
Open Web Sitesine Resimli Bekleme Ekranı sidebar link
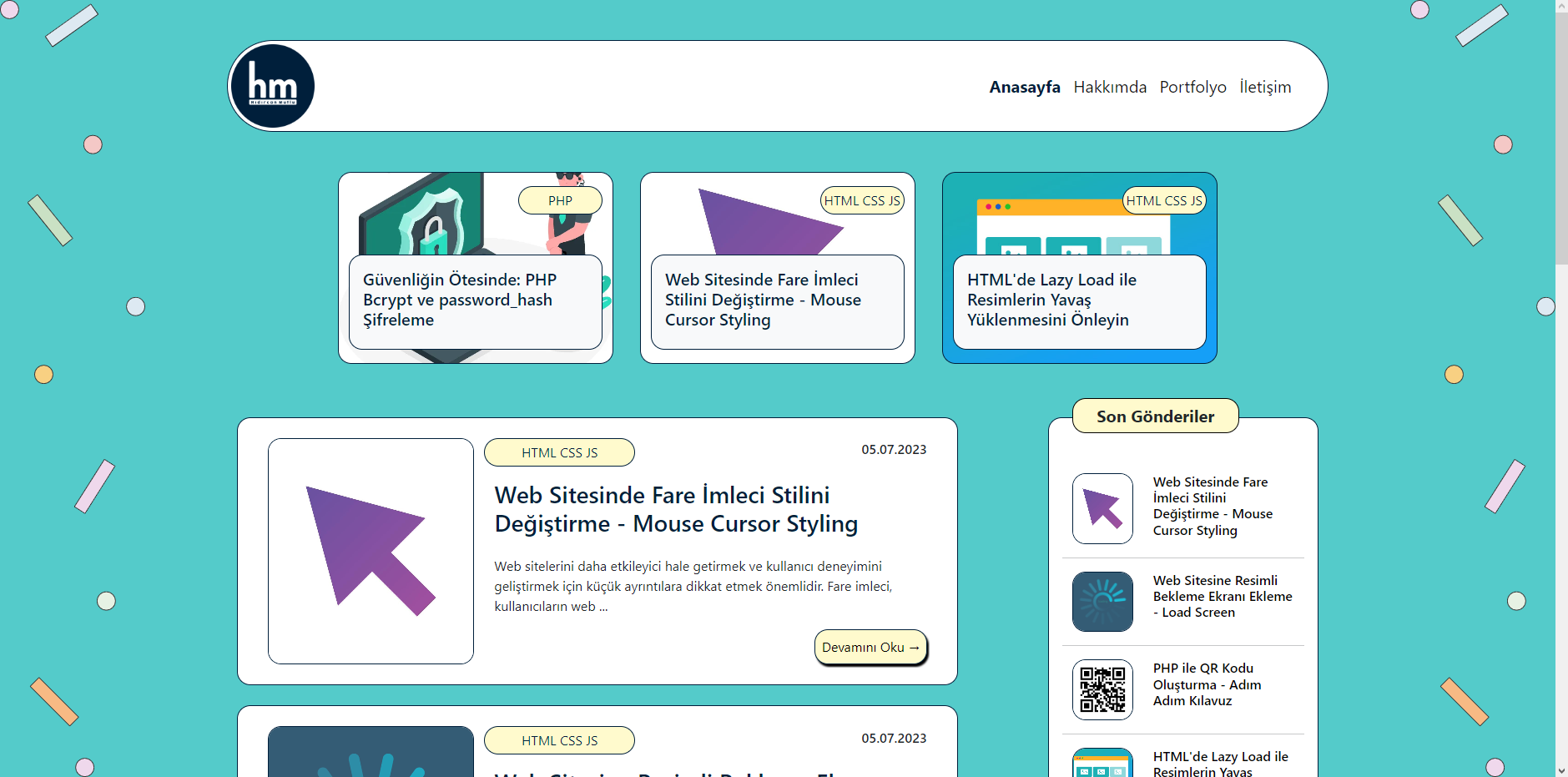coord(1222,596)
